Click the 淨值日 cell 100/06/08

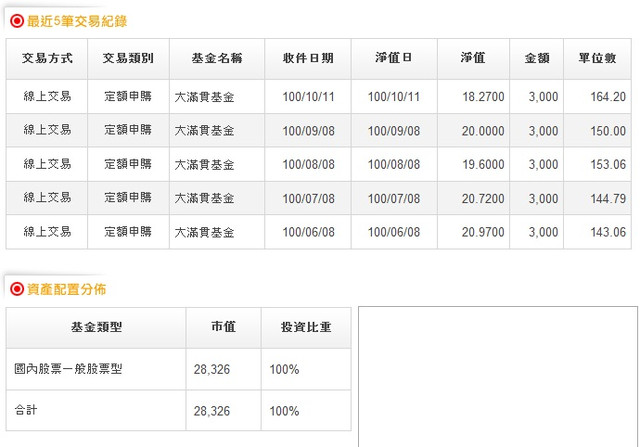[394, 232]
